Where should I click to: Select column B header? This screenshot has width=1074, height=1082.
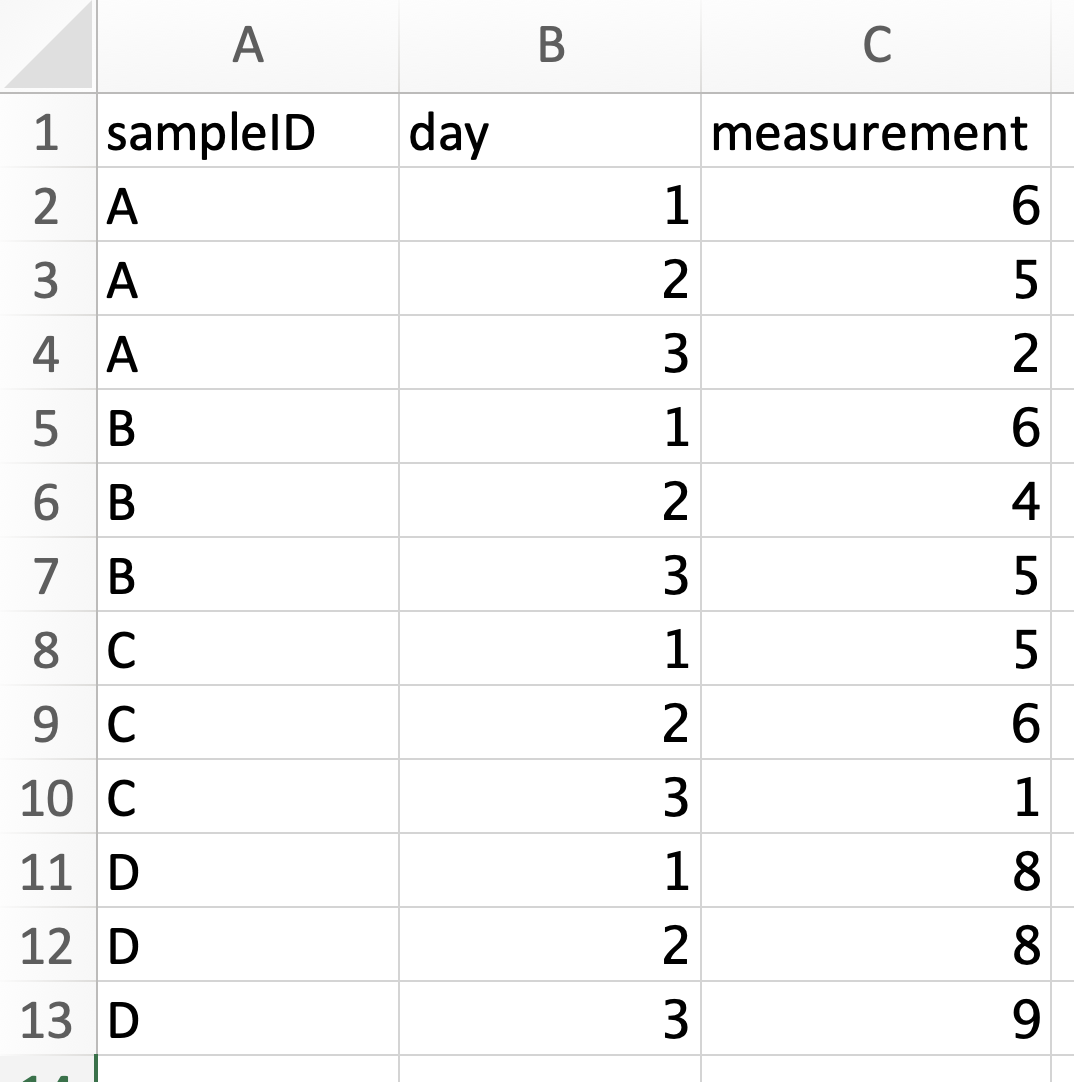point(550,47)
